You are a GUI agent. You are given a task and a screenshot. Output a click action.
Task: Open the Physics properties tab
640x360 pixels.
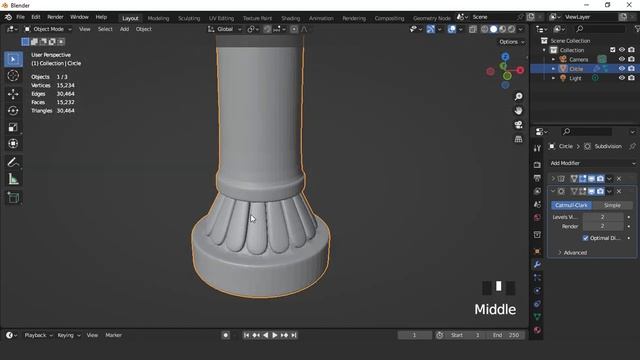click(537, 291)
